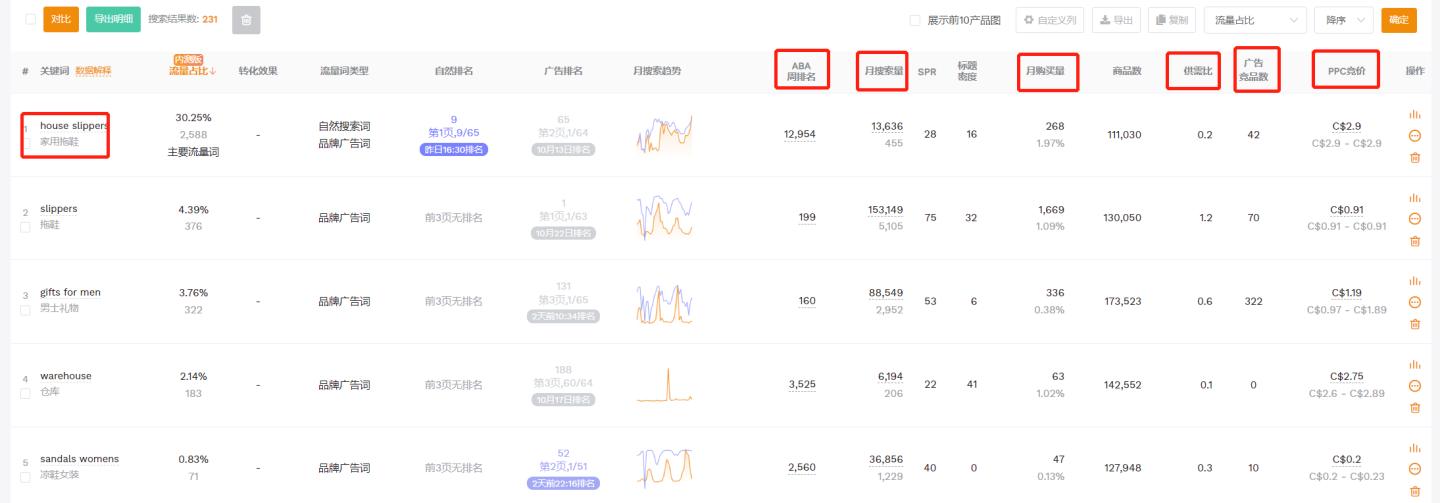Open bar chart icon for warehouse row
Viewport: 1440px width, 503px height.
[x=1414, y=365]
